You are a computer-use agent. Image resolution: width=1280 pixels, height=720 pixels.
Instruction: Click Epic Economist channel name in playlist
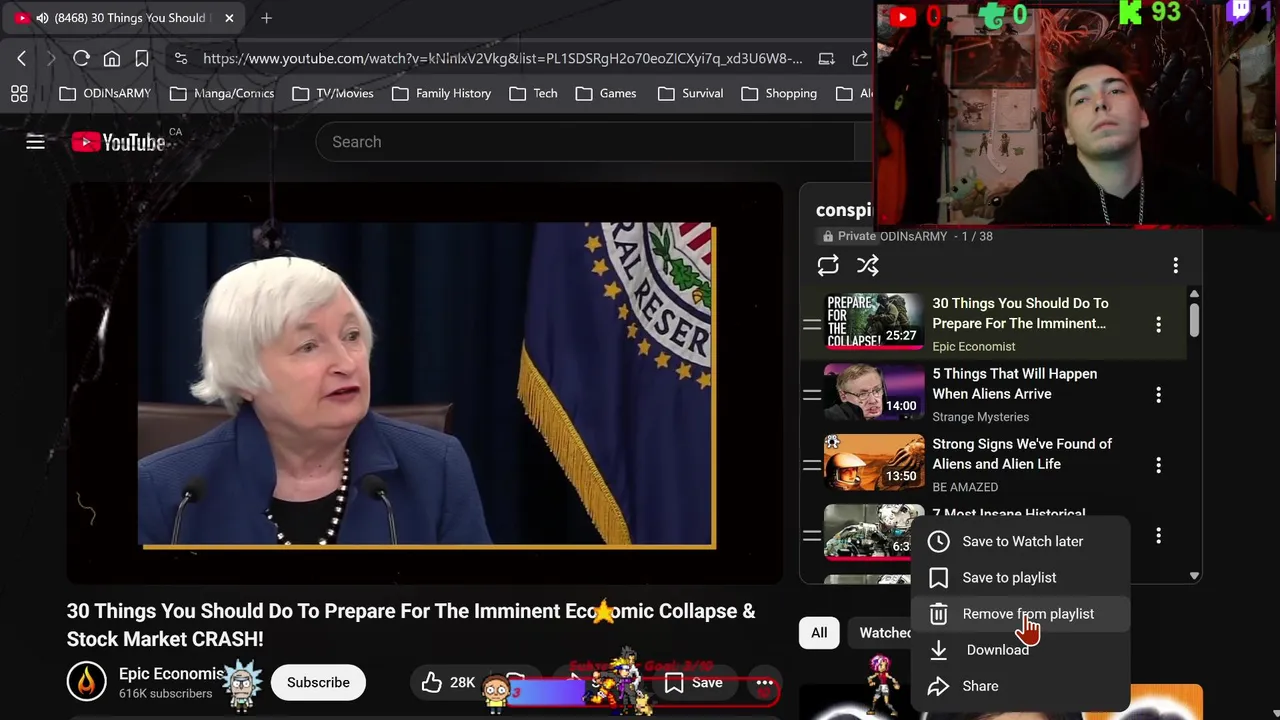point(973,346)
